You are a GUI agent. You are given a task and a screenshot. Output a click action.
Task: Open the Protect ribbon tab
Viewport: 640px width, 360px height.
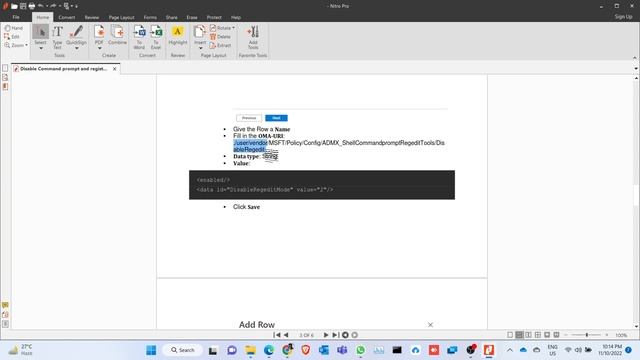click(214, 18)
